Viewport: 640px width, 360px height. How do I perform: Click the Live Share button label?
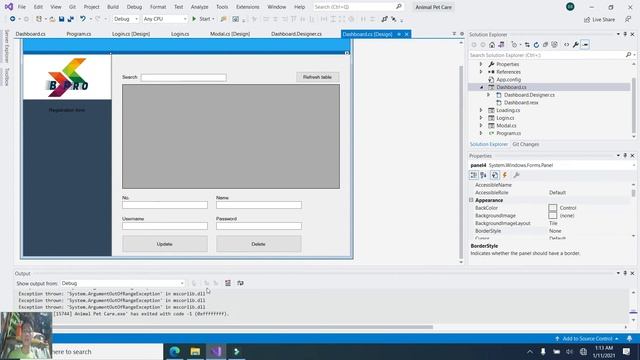coord(603,20)
